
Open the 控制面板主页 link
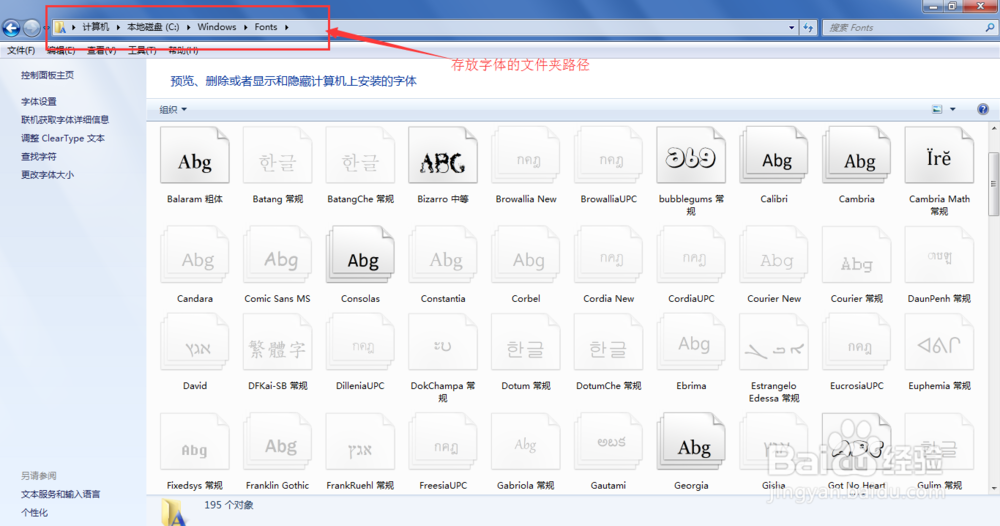coord(47,75)
